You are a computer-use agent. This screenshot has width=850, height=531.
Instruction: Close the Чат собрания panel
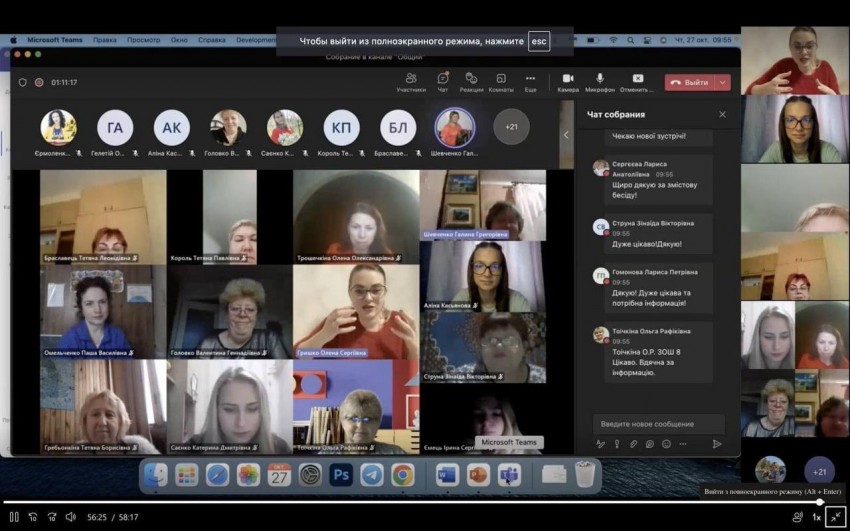(722, 114)
